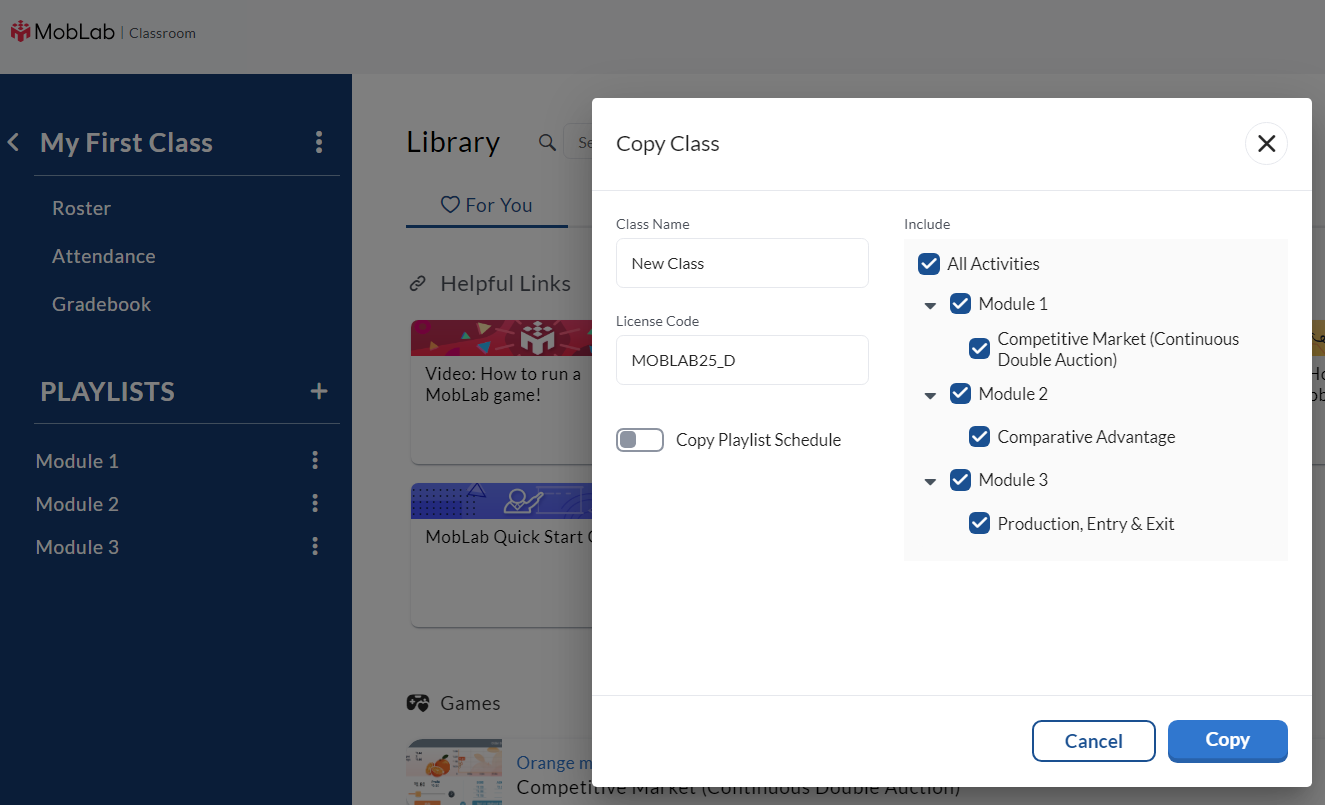Add a new playlist with the plus icon
Viewport: 1325px width, 805px height.
click(319, 391)
